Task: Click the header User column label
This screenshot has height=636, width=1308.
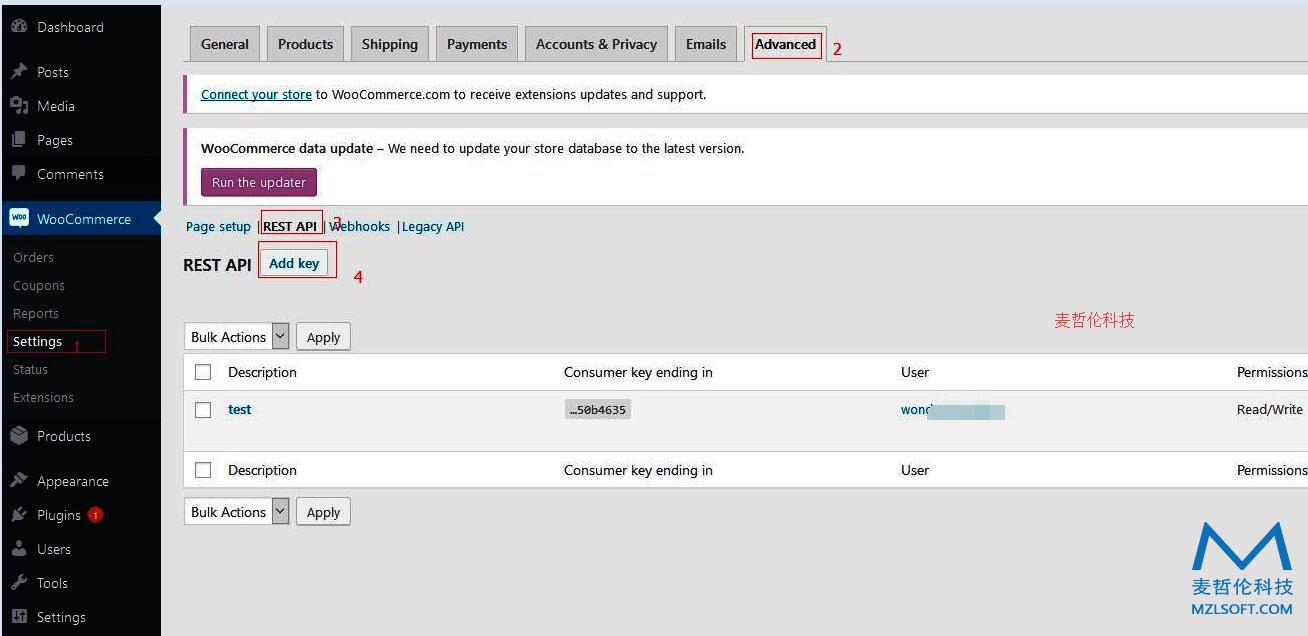Action: [x=915, y=372]
